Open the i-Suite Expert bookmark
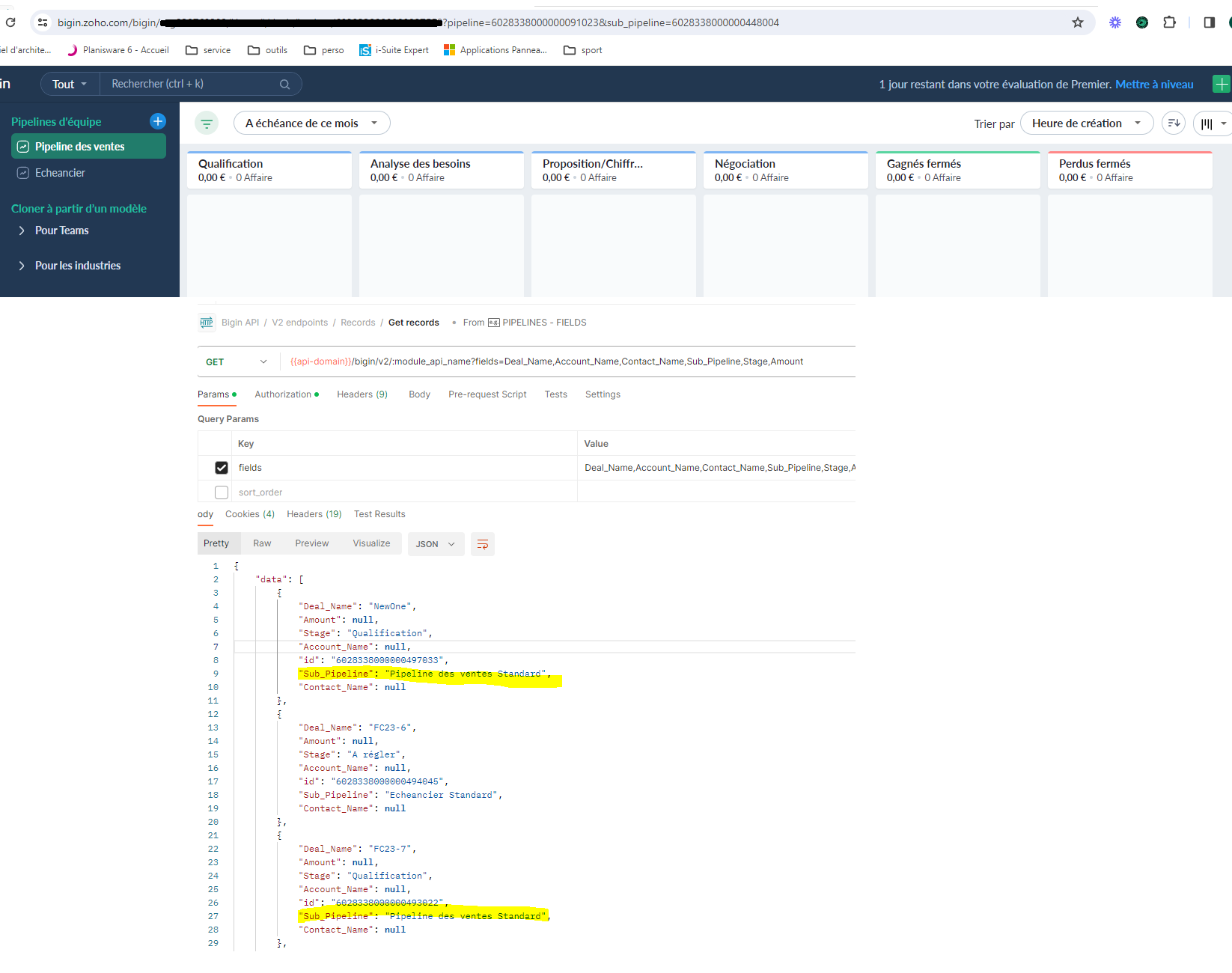 point(394,50)
